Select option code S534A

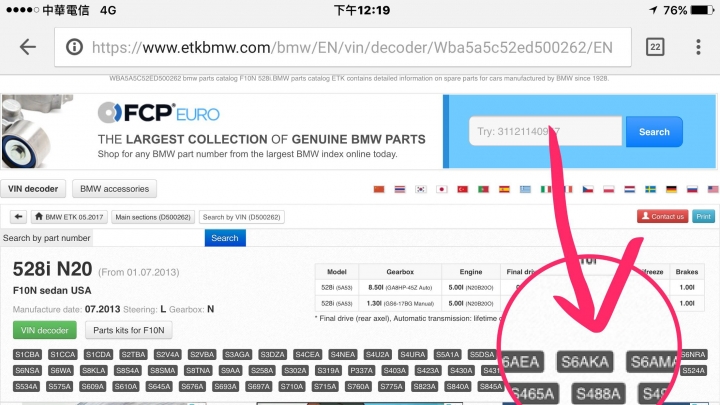[x=26, y=387]
